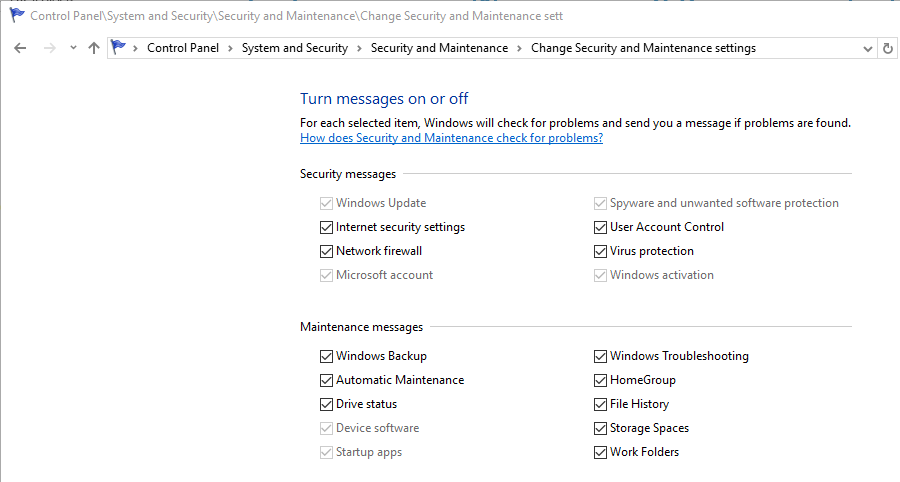This screenshot has width=900, height=482.
Task: Open the Control Panel breadcrumb
Action: (181, 48)
